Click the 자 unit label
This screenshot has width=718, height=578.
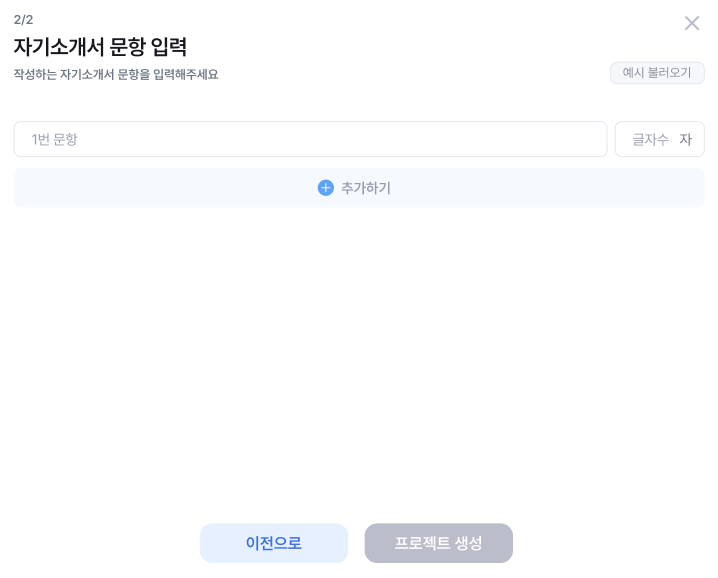pos(686,139)
